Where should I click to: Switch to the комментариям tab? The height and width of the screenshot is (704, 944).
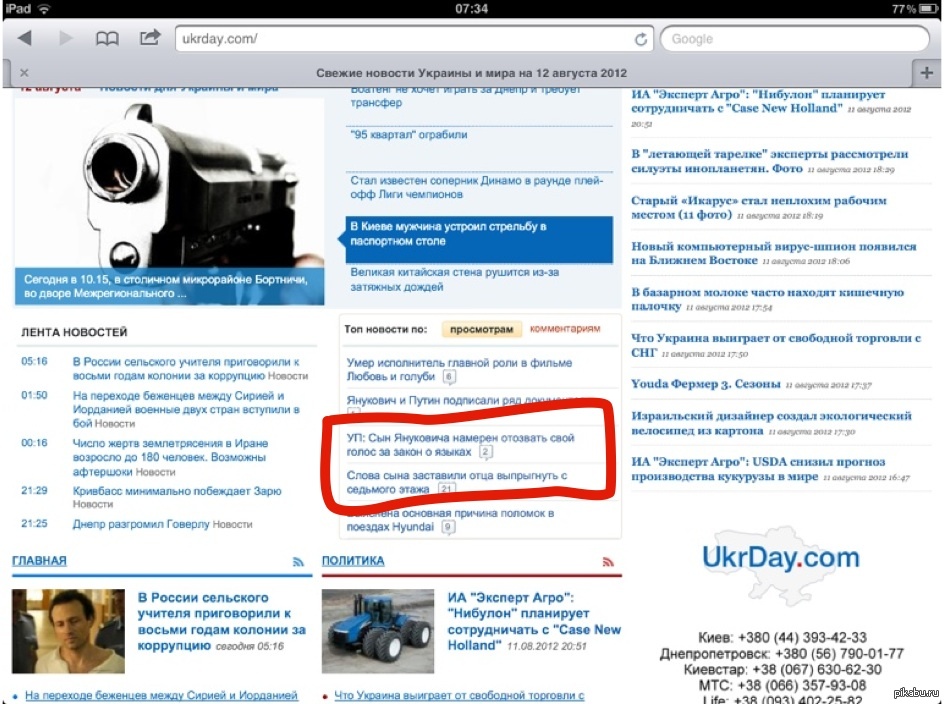tap(565, 328)
